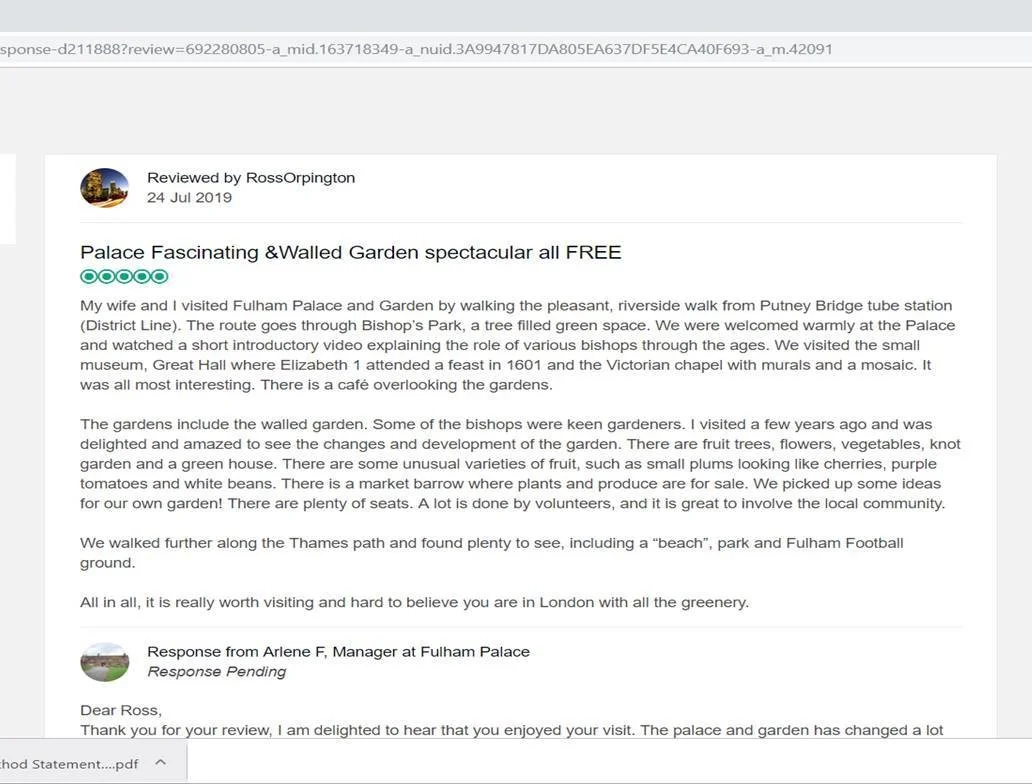Click the closing line starting All in all
This screenshot has height=784, width=1032.
(x=415, y=602)
